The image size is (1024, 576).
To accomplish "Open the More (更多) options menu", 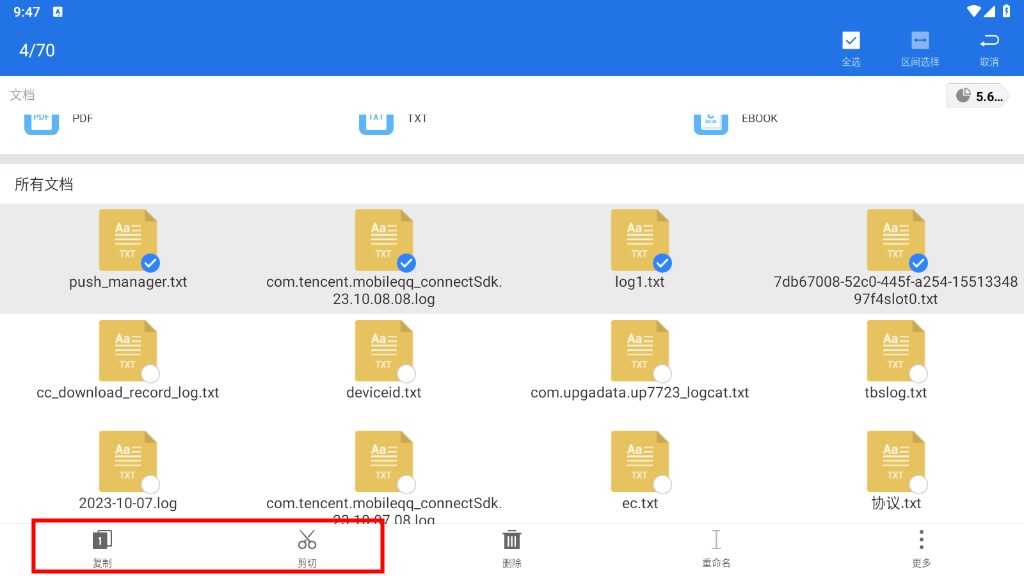I will click(x=921, y=541).
